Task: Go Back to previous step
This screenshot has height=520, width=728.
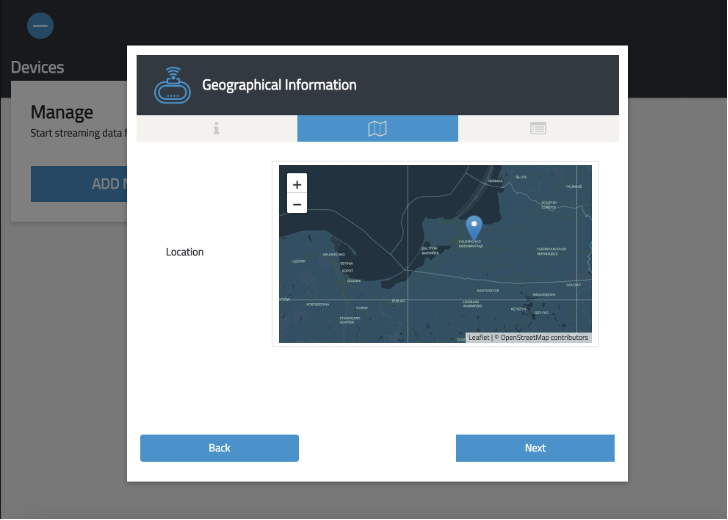Action: tap(219, 448)
